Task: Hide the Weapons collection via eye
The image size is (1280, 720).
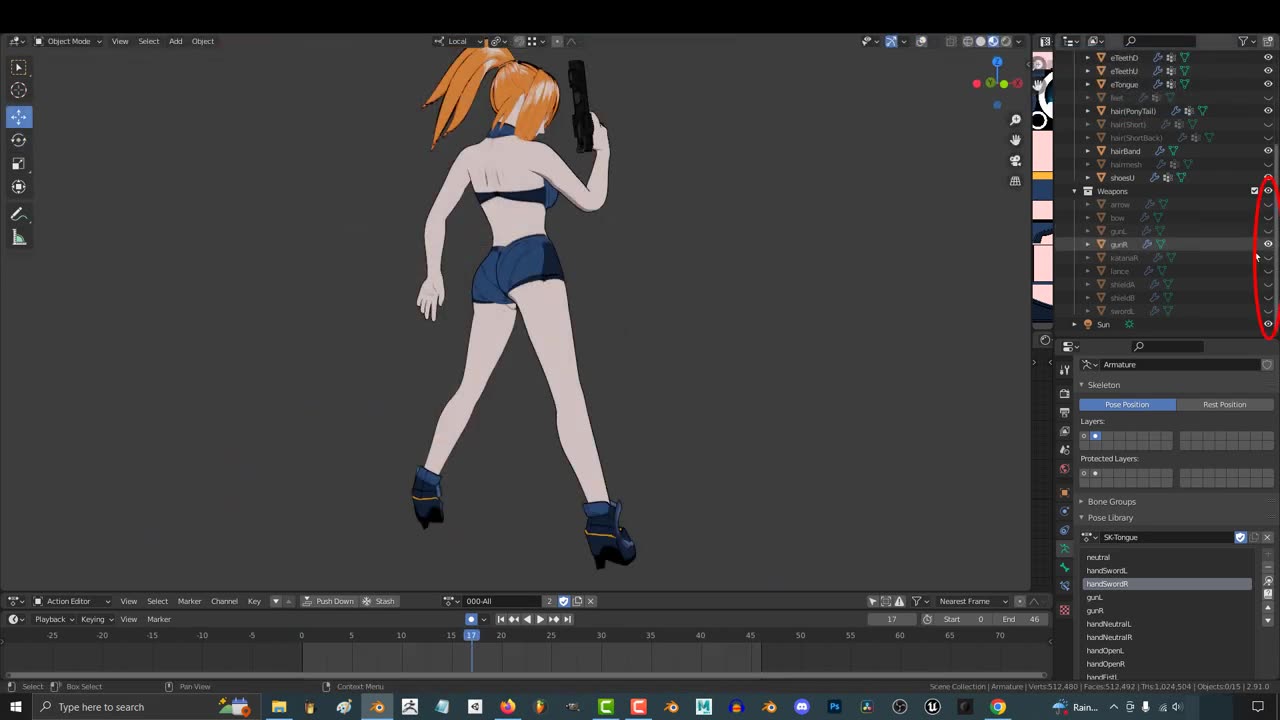Action: tap(1268, 191)
